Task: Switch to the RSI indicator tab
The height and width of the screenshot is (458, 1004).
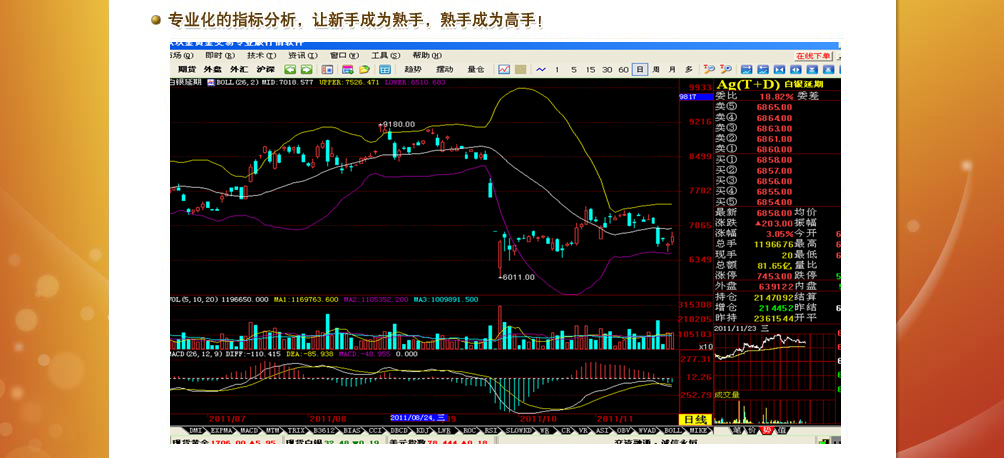Action: [x=490, y=430]
